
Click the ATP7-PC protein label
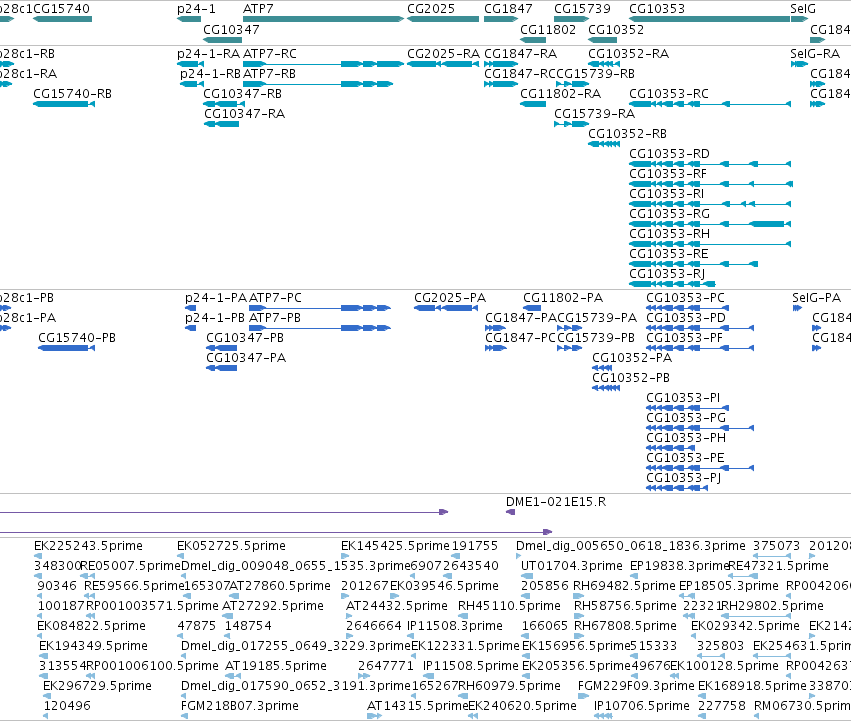click(x=275, y=298)
